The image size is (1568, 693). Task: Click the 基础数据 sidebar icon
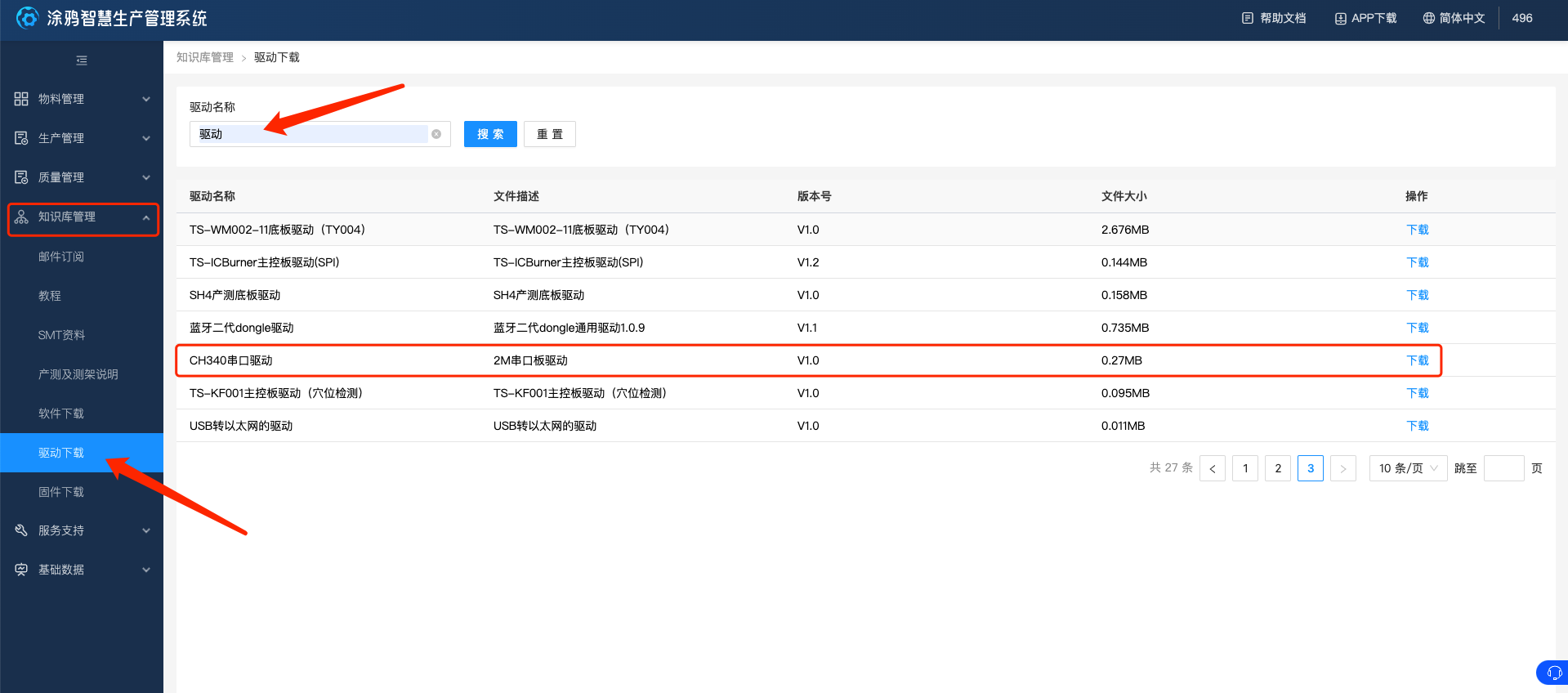(x=21, y=570)
